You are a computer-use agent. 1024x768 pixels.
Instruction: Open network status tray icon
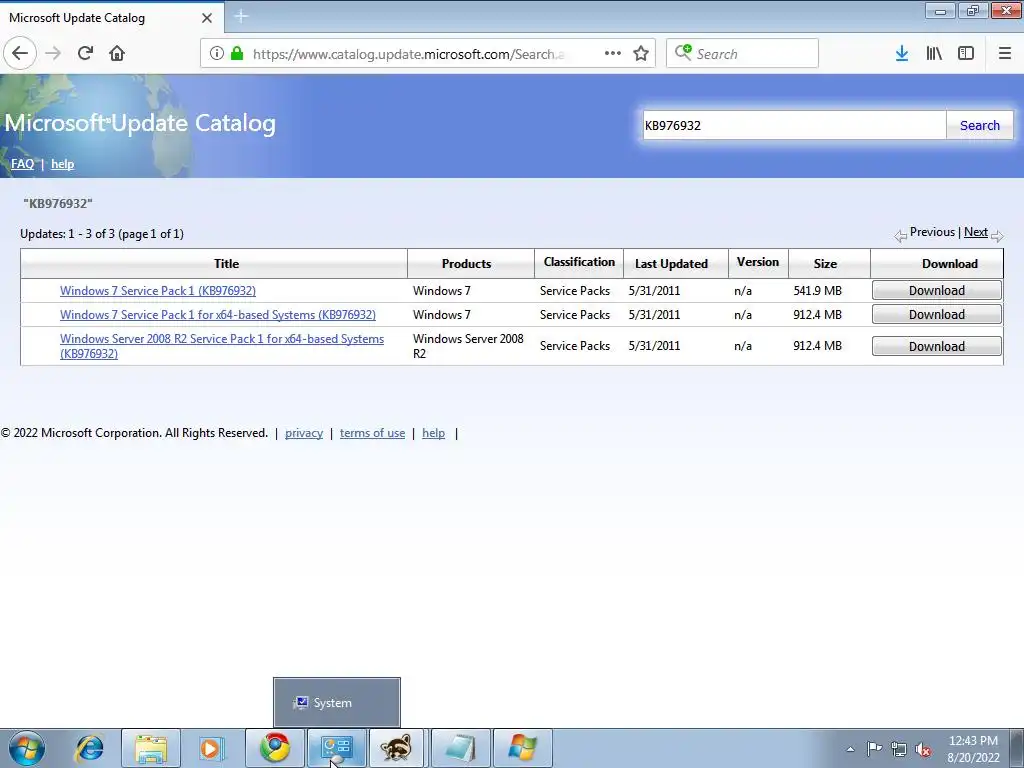pyautogui.click(x=899, y=749)
